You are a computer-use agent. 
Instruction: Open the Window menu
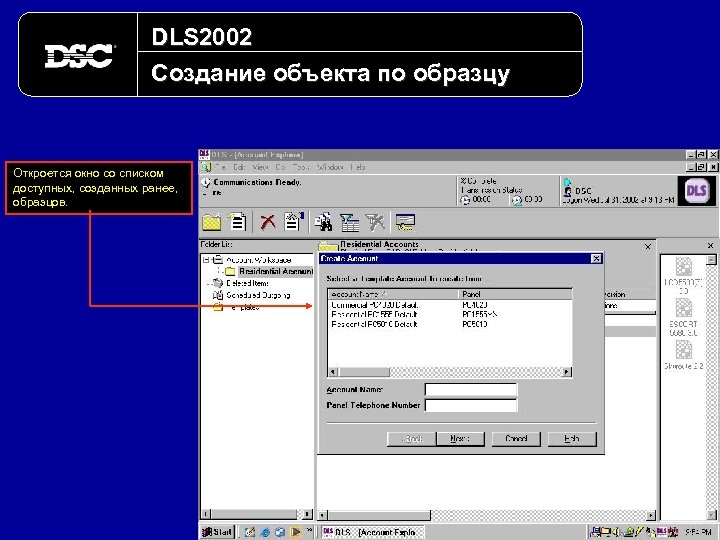point(330,167)
